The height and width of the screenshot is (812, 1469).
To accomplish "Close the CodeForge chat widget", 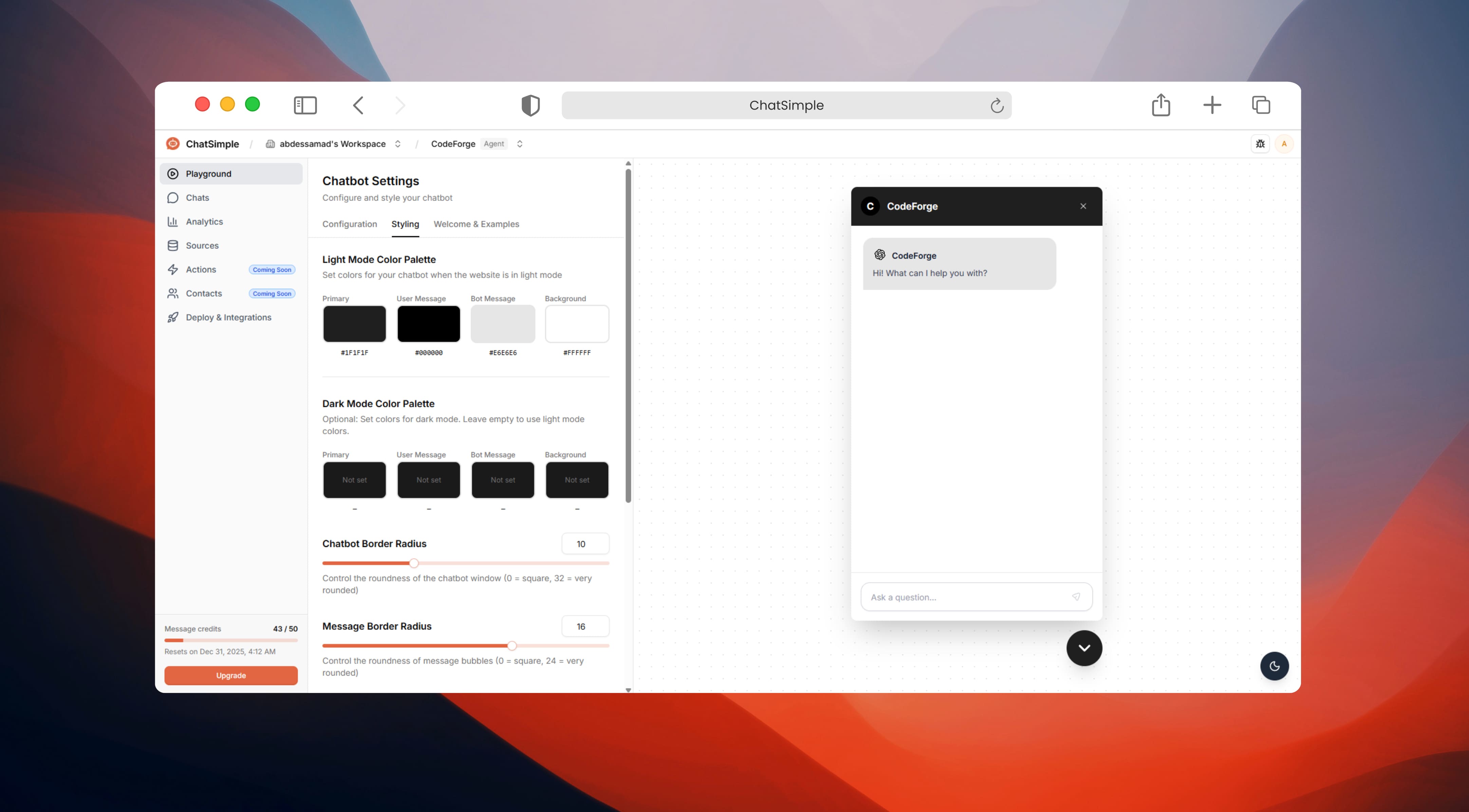I will click(1083, 206).
